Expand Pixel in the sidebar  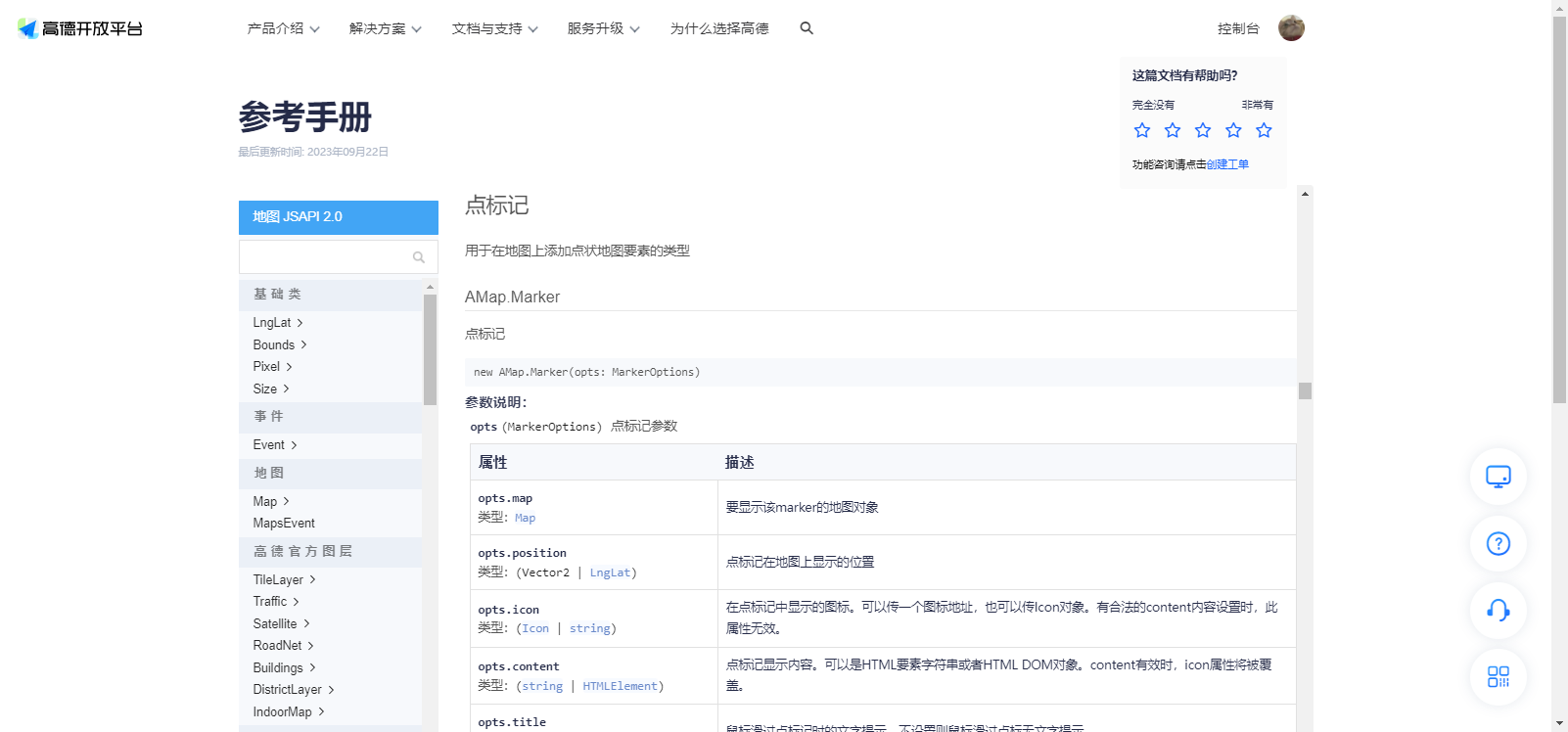272,367
